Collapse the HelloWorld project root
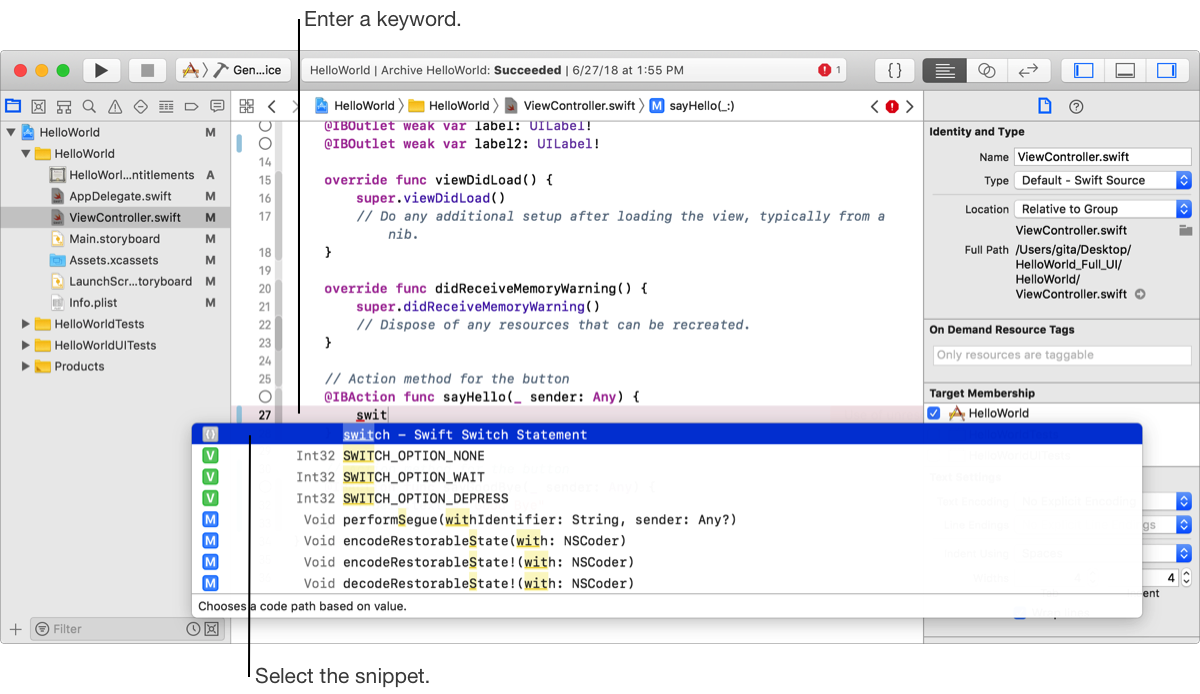1200x694 pixels. coord(11,132)
